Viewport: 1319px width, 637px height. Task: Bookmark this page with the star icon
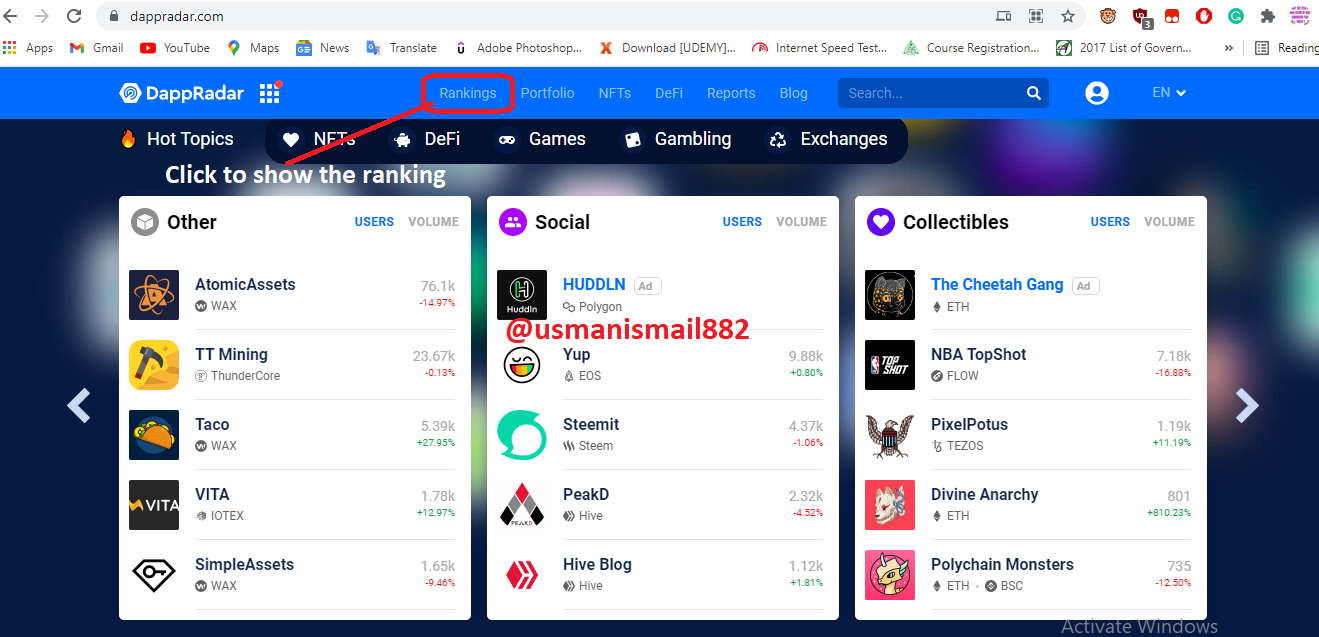(x=1068, y=16)
